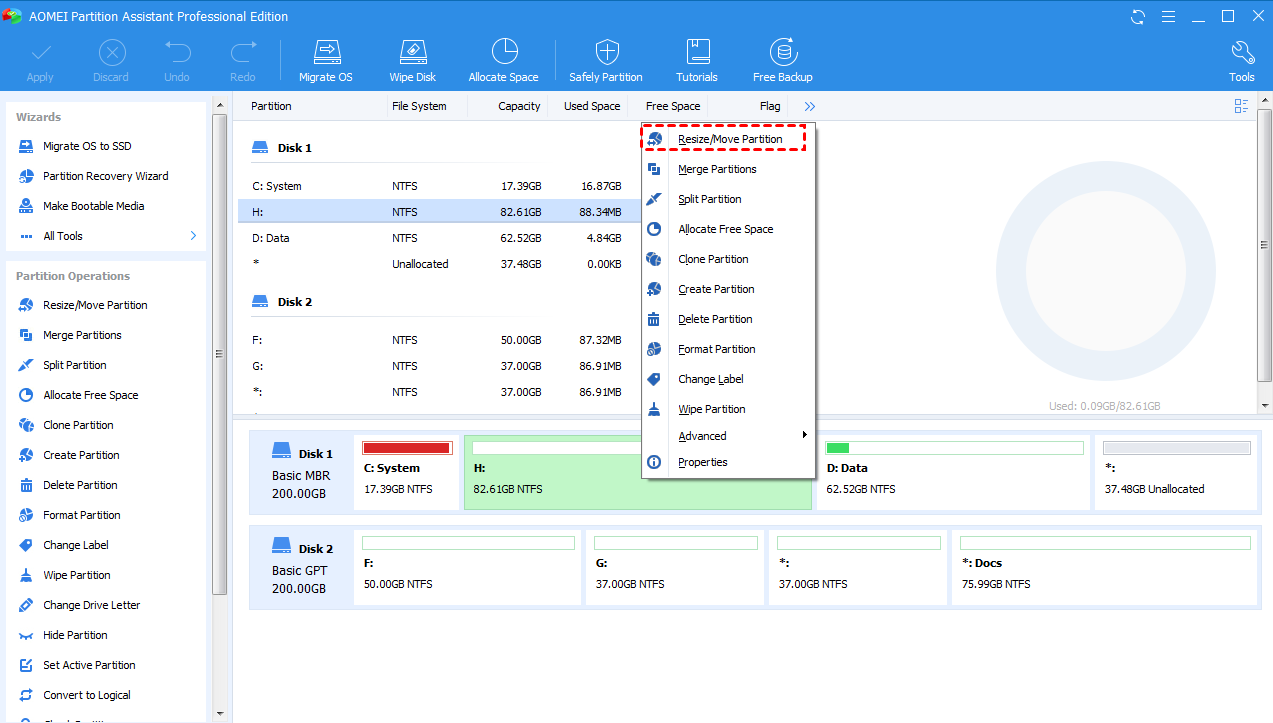Launch the Allocate Space tool

503,58
